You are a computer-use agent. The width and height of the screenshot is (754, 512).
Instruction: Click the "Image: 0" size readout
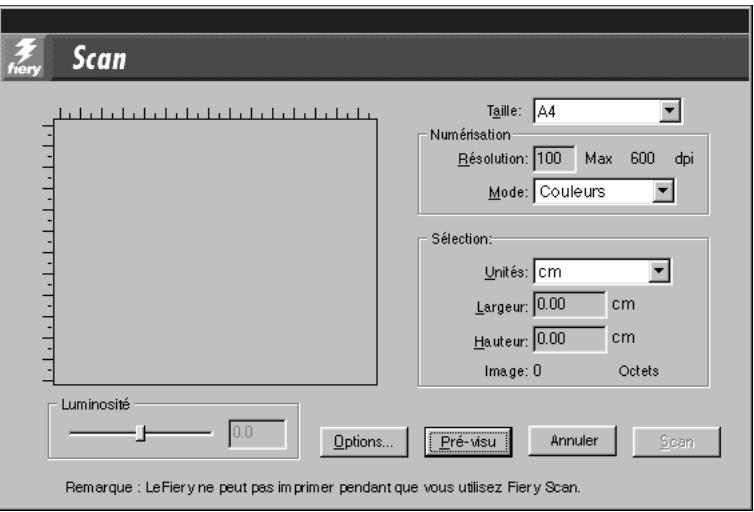coord(513,371)
